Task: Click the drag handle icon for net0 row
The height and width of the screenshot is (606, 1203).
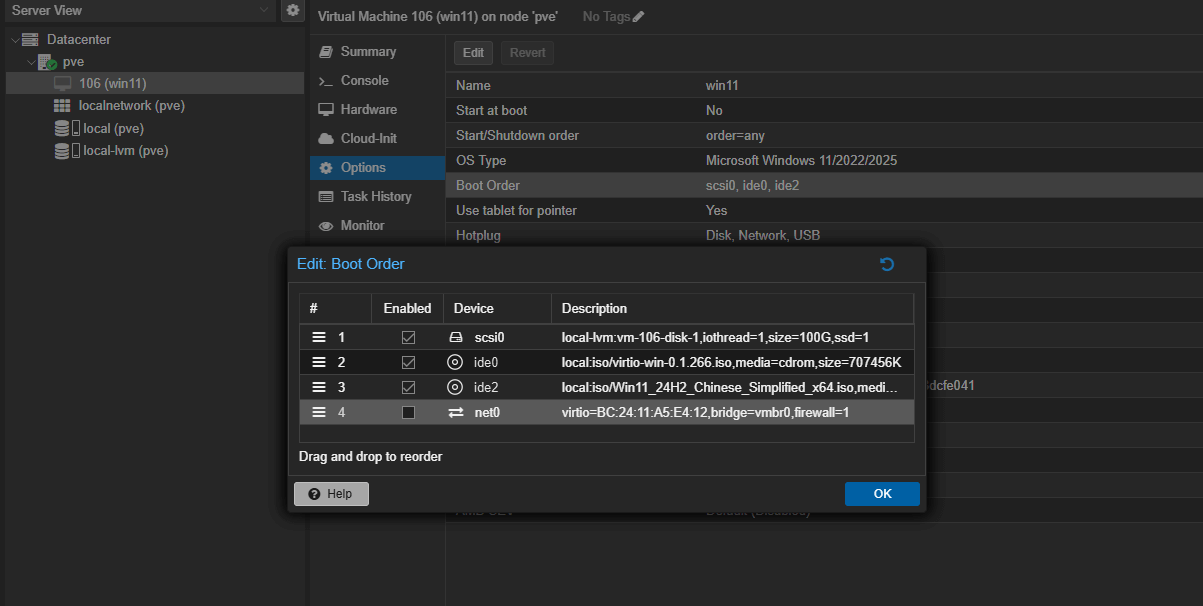Action: tap(319, 412)
